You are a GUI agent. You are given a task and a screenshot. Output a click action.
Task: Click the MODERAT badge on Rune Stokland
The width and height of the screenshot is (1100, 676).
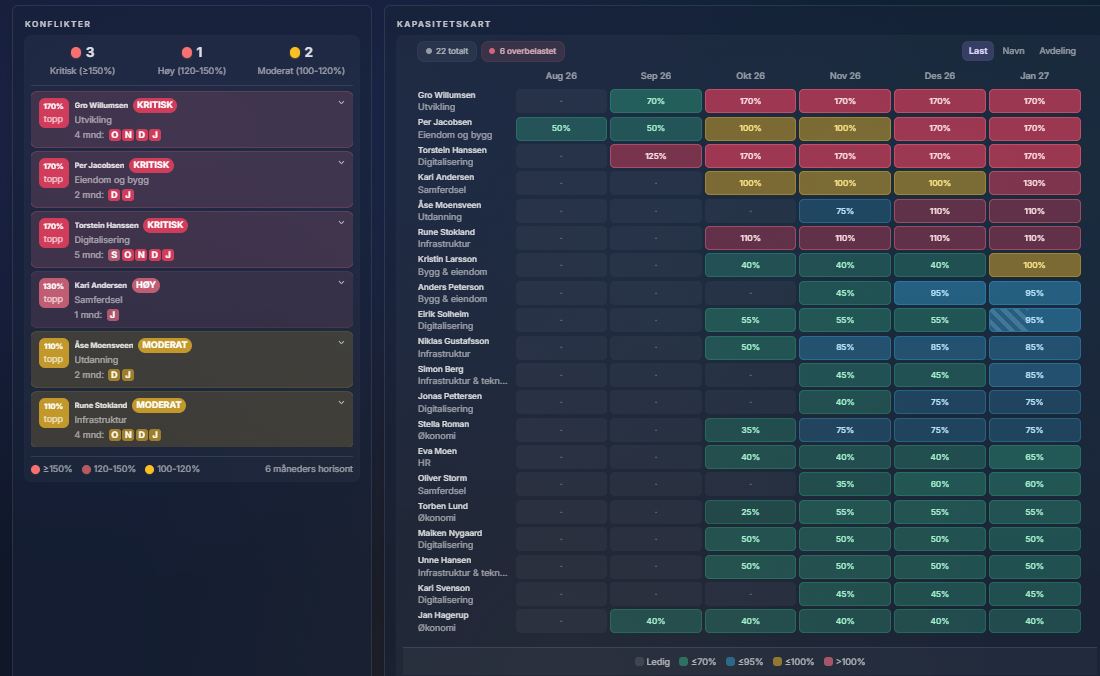[159, 405]
